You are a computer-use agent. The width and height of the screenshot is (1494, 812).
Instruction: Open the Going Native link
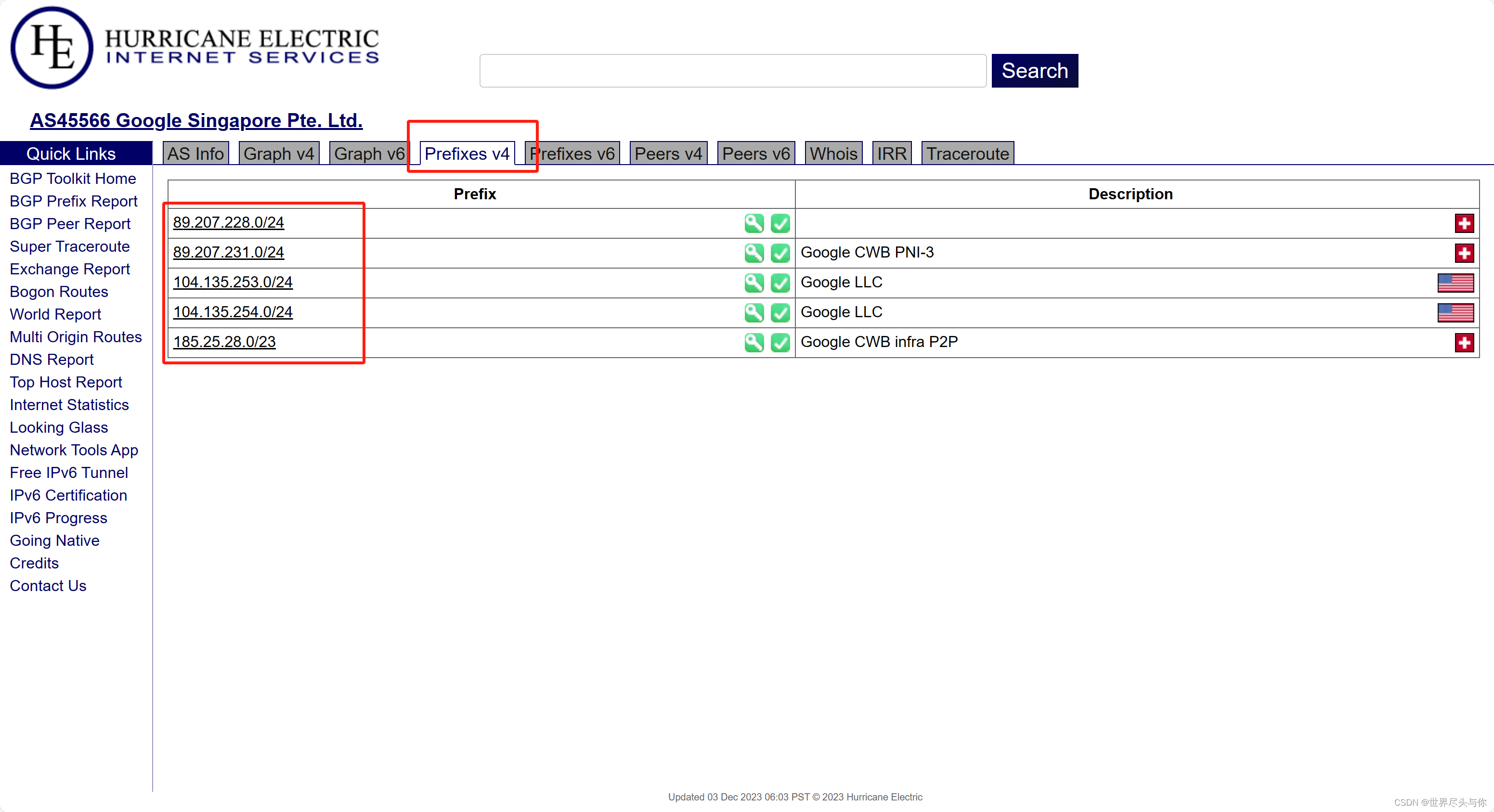click(54, 541)
